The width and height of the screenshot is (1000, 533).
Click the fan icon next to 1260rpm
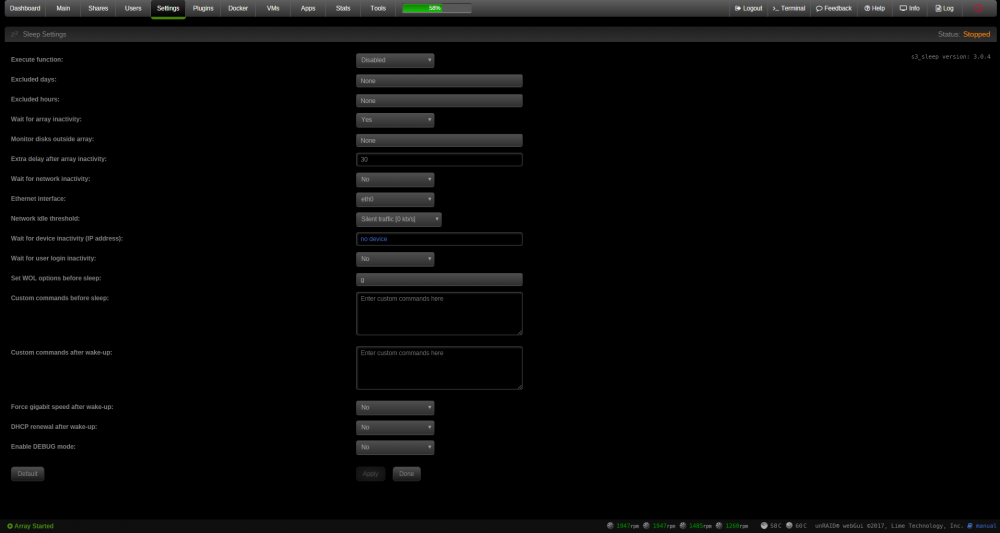point(719,526)
